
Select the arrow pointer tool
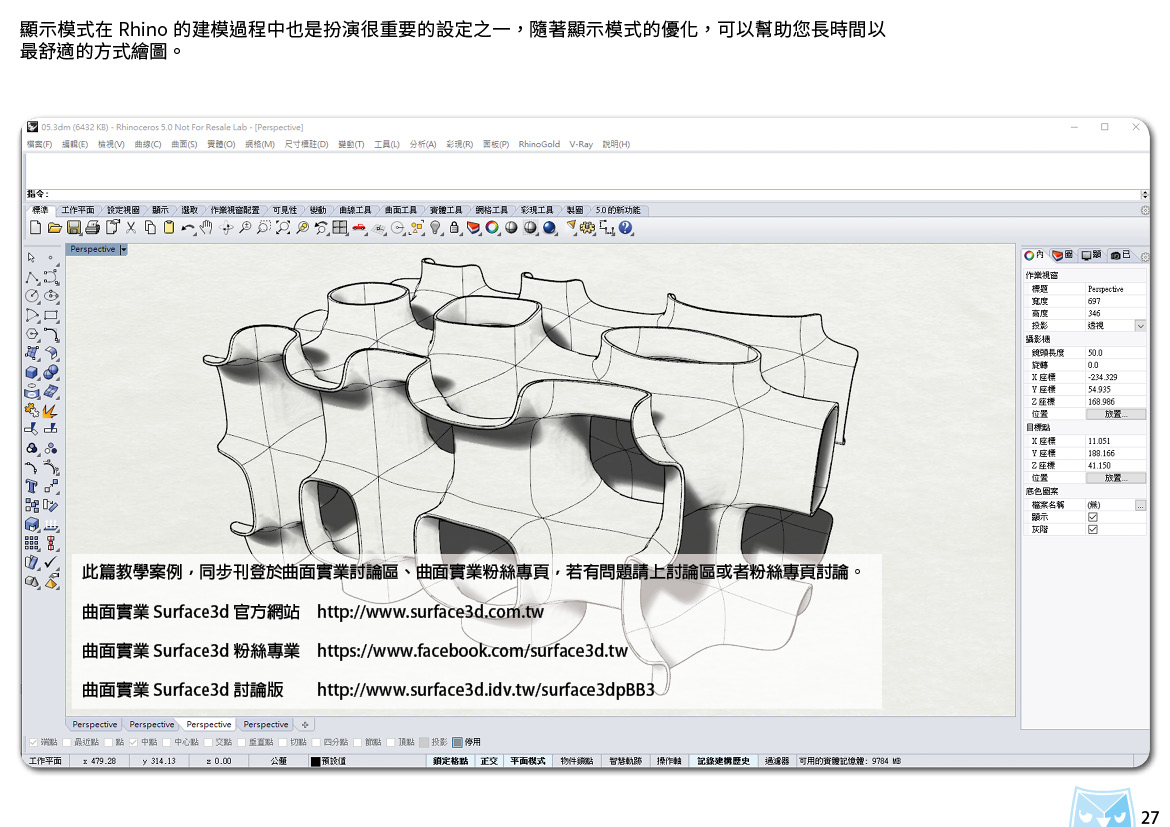pos(31,258)
